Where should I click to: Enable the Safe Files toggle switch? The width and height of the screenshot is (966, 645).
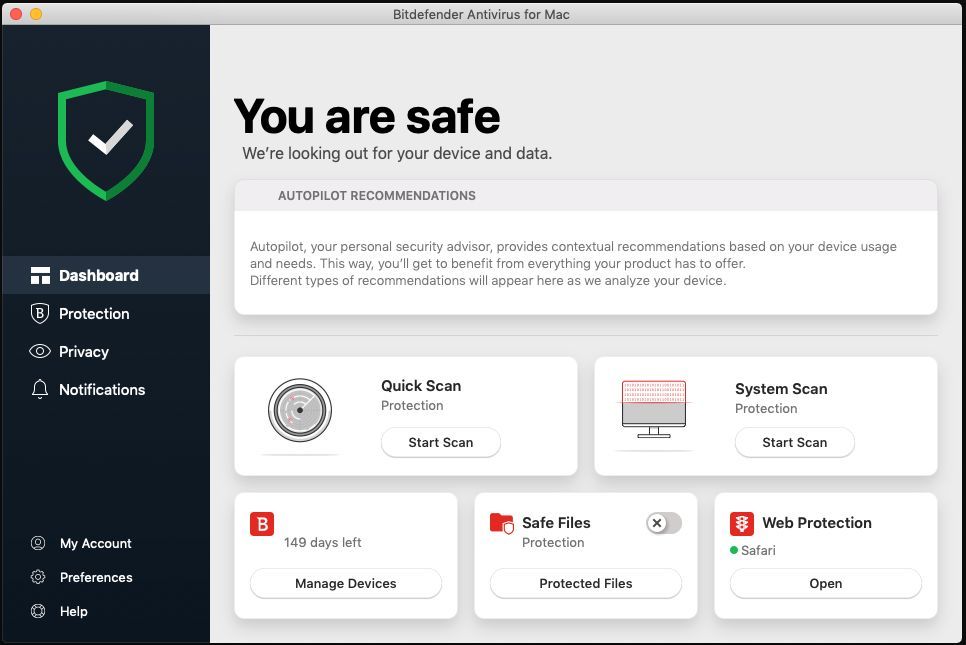[x=663, y=523]
